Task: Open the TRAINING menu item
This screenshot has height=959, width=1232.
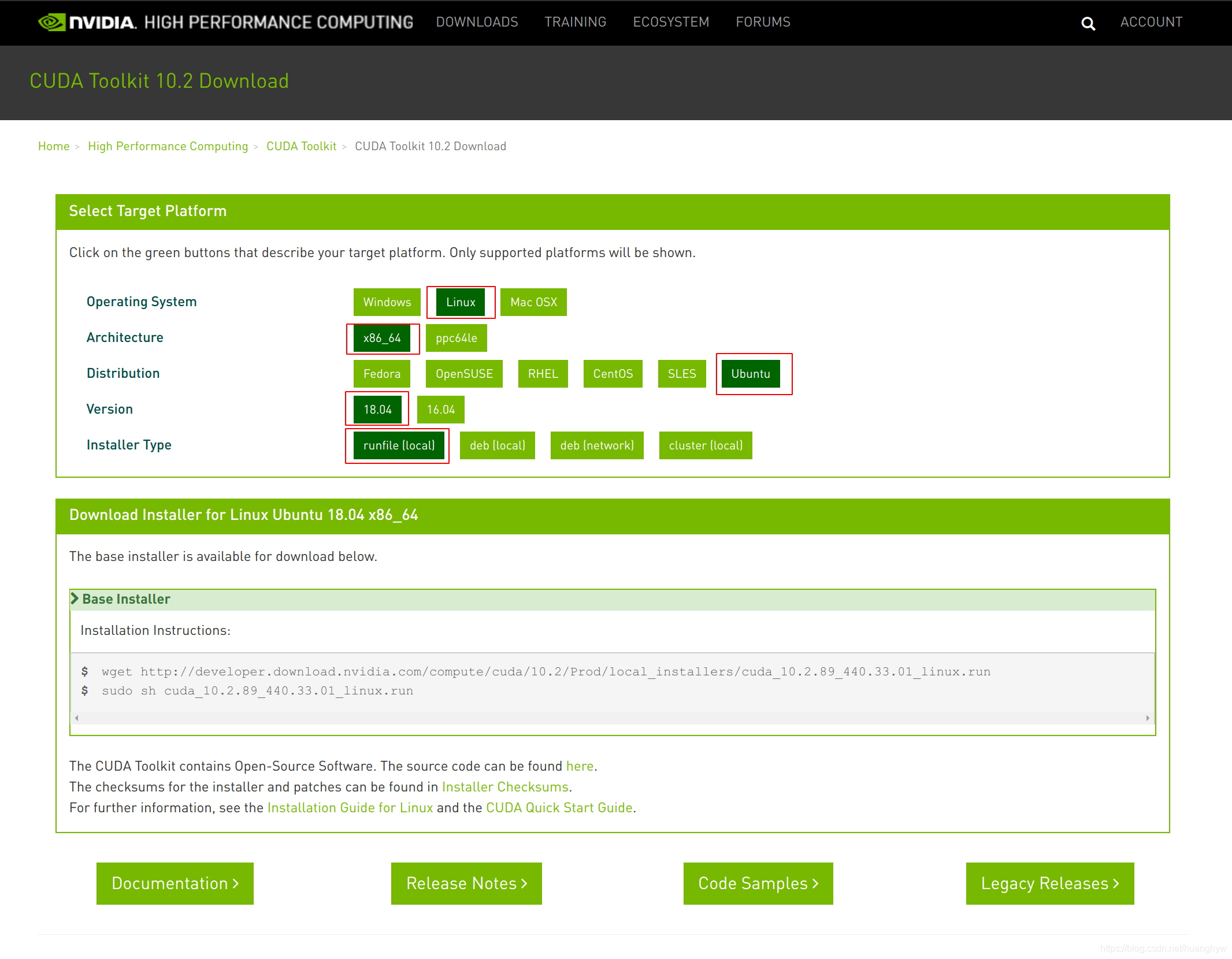Action: point(575,22)
